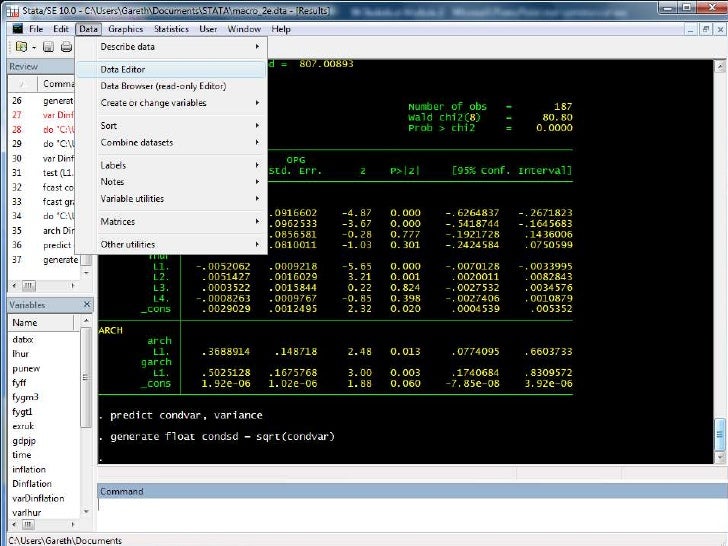Open the Graphics menu
728x546 pixels.
pos(126,29)
